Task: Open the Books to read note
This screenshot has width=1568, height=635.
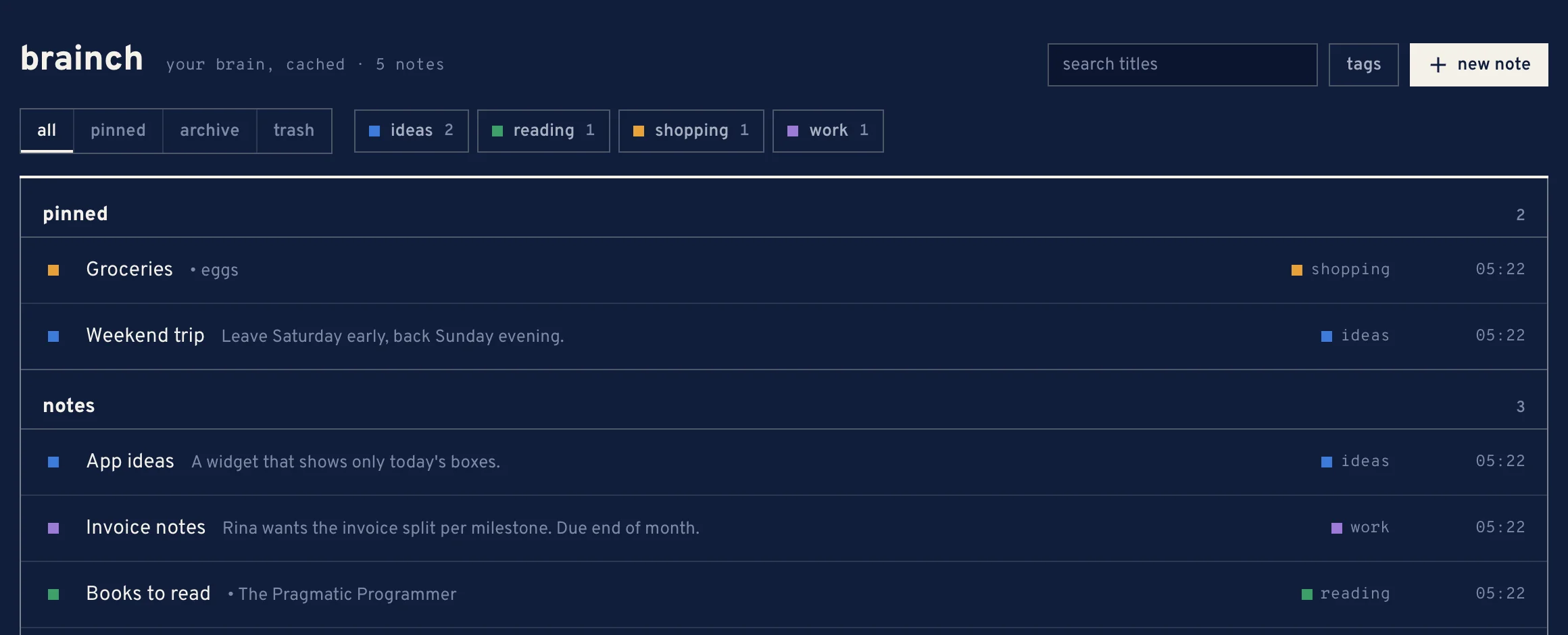Action: tap(784, 594)
